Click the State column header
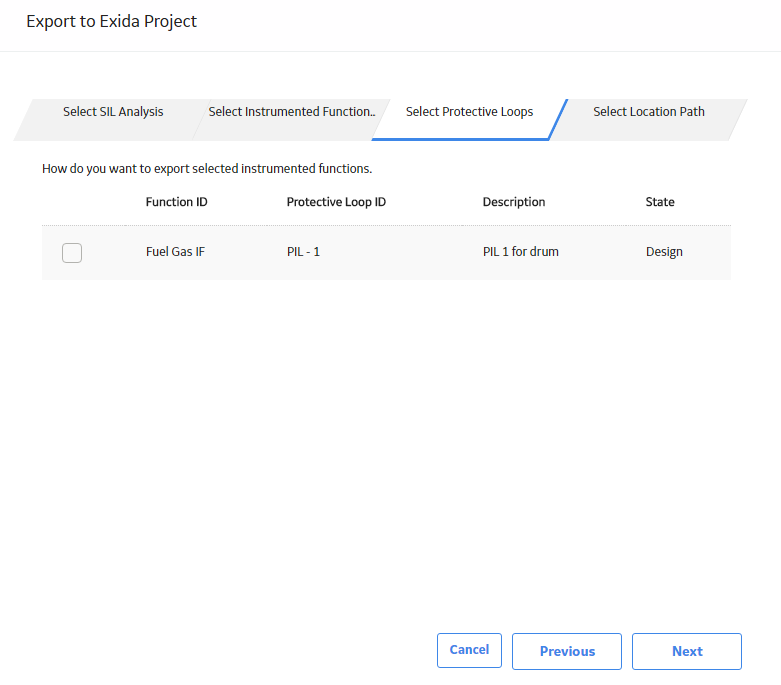Viewport: 781px width, 685px height. pos(660,202)
